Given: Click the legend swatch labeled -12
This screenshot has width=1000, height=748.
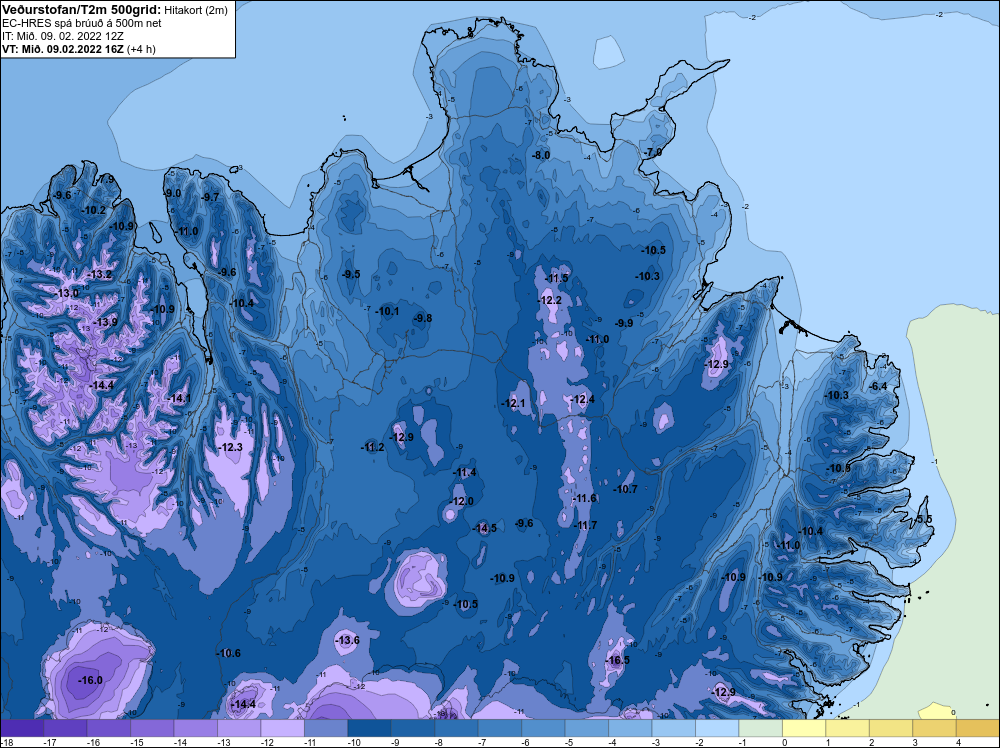Looking at the screenshot, I should coord(283,728).
